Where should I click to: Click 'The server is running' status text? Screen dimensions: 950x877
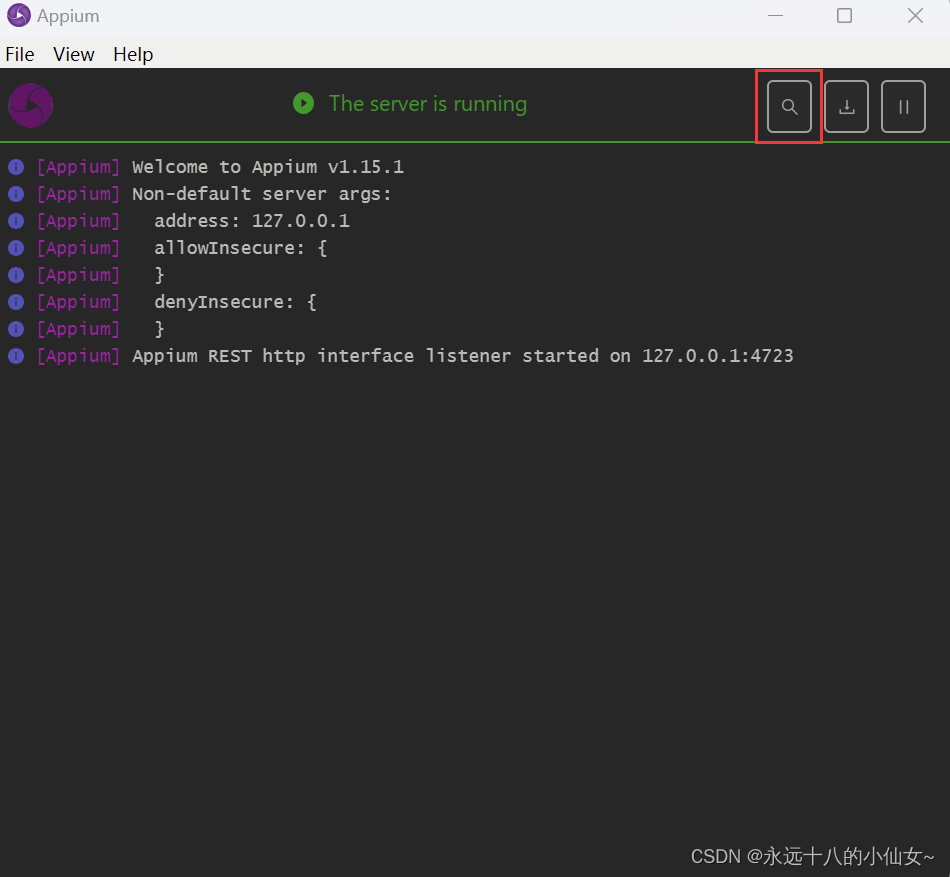(x=428, y=104)
